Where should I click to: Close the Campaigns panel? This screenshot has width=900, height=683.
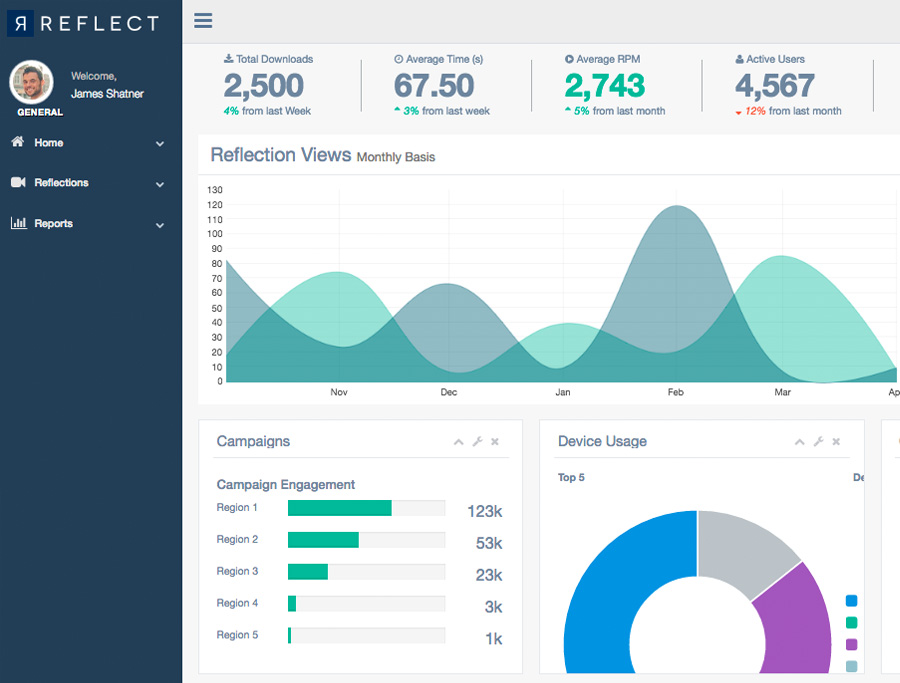click(495, 441)
